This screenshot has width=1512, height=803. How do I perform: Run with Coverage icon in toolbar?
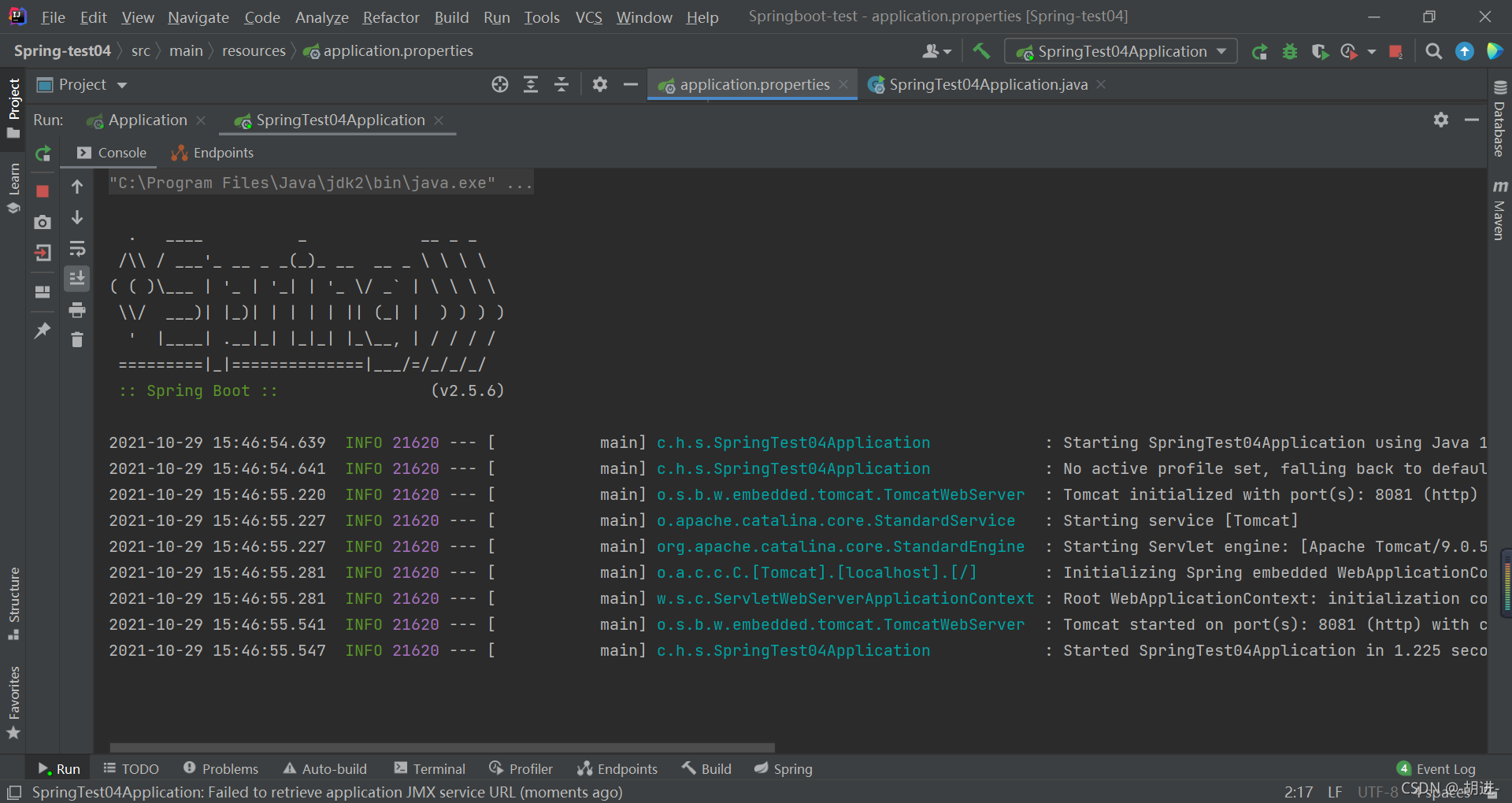pyautogui.click(x=1320, y=52)
